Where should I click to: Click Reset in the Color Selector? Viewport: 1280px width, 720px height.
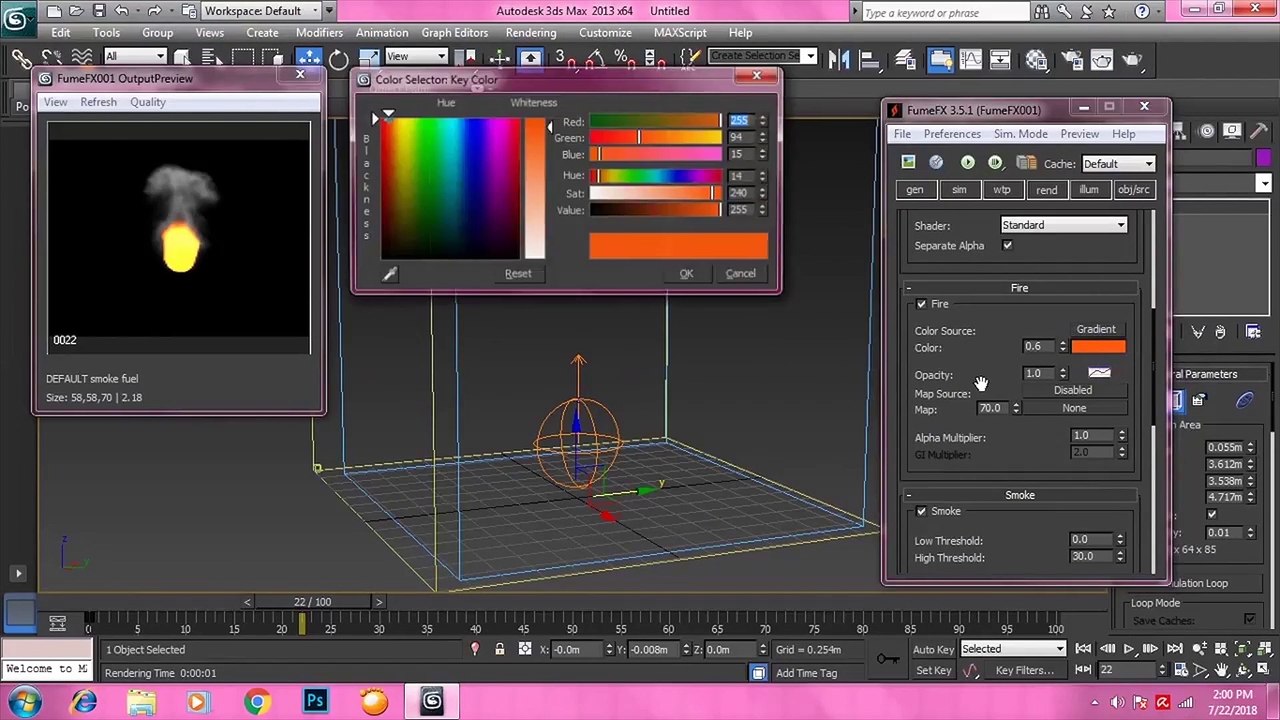click(x=518, y=274)
